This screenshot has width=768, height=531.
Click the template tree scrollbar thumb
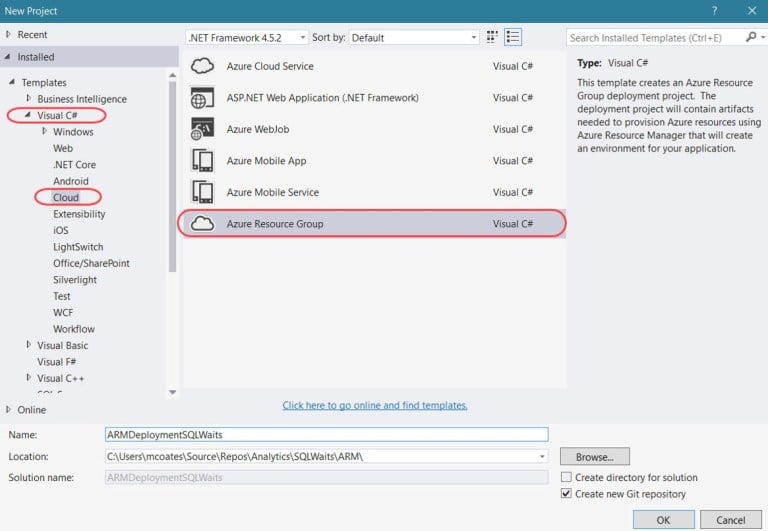pos(172,176)
